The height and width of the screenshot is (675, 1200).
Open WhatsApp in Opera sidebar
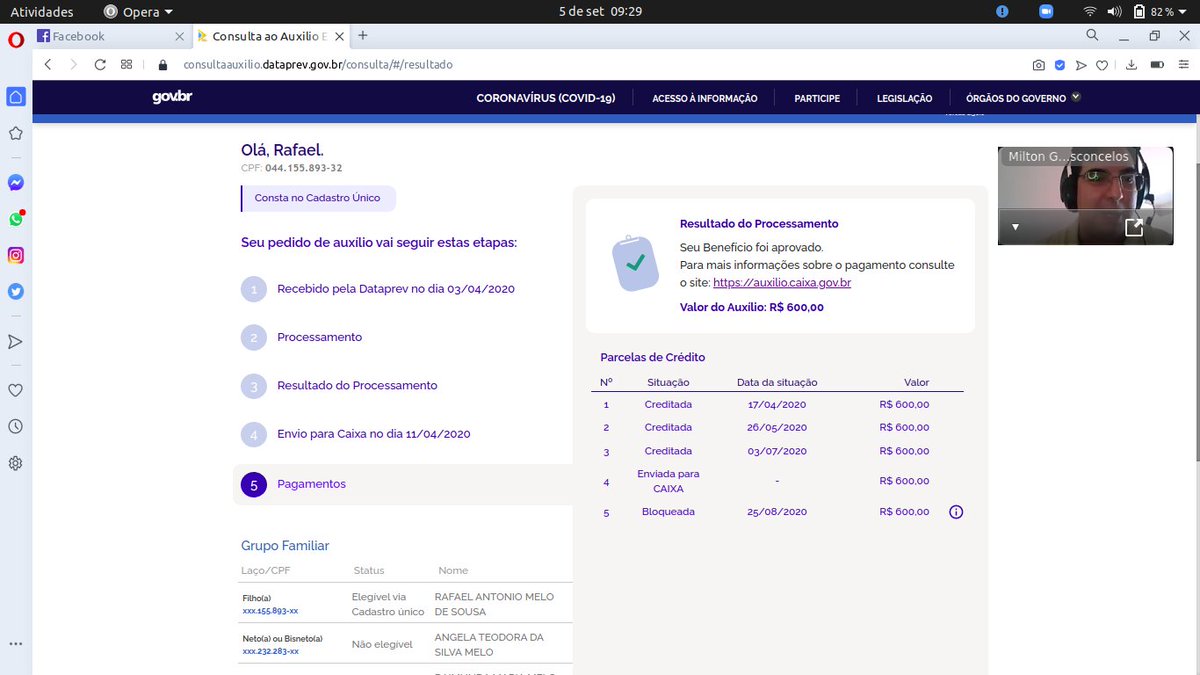16,219
